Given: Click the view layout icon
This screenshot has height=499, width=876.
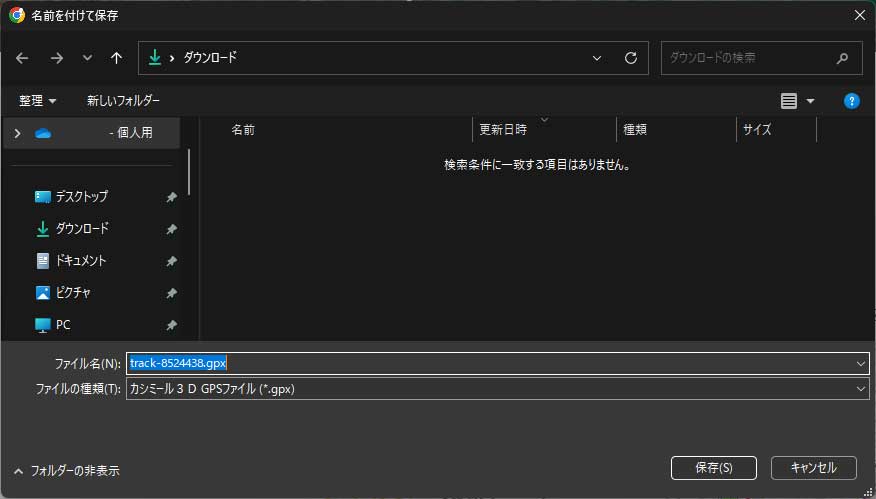Looking at the screenshot, I should 789,101.
